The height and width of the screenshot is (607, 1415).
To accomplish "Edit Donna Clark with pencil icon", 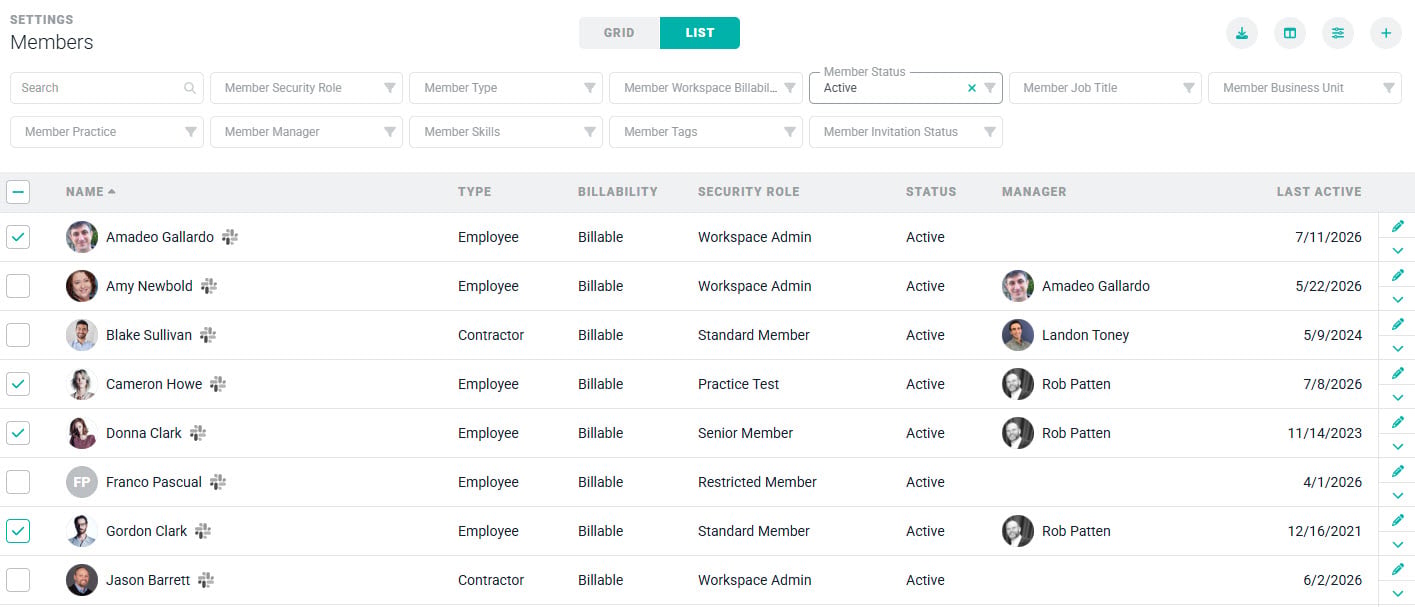I will 1398,421.
